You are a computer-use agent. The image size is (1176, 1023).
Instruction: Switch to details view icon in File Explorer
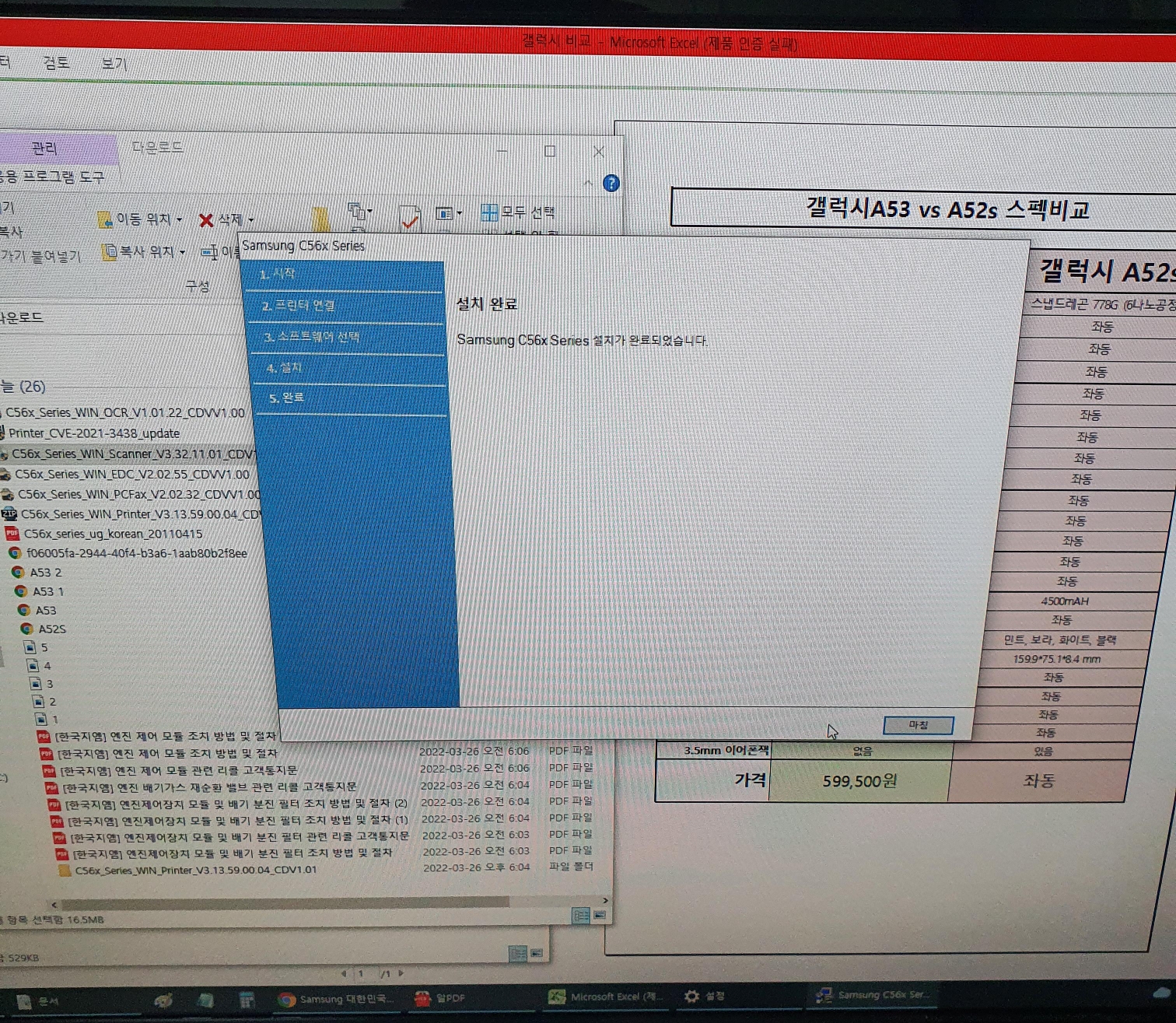tap(581, 916)
